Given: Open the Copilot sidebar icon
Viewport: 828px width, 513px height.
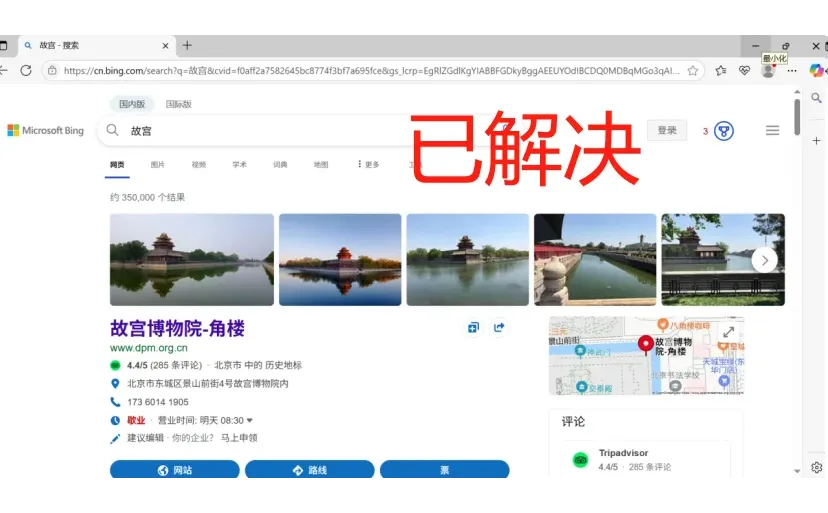Looking at the screenshot, I should [816, 70].
